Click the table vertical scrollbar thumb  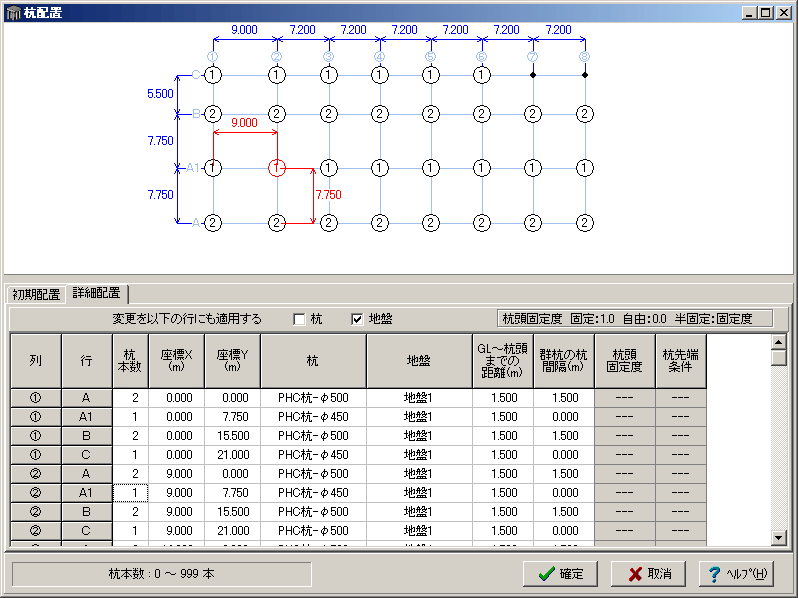pyautogui.click(x=779, y=357)
